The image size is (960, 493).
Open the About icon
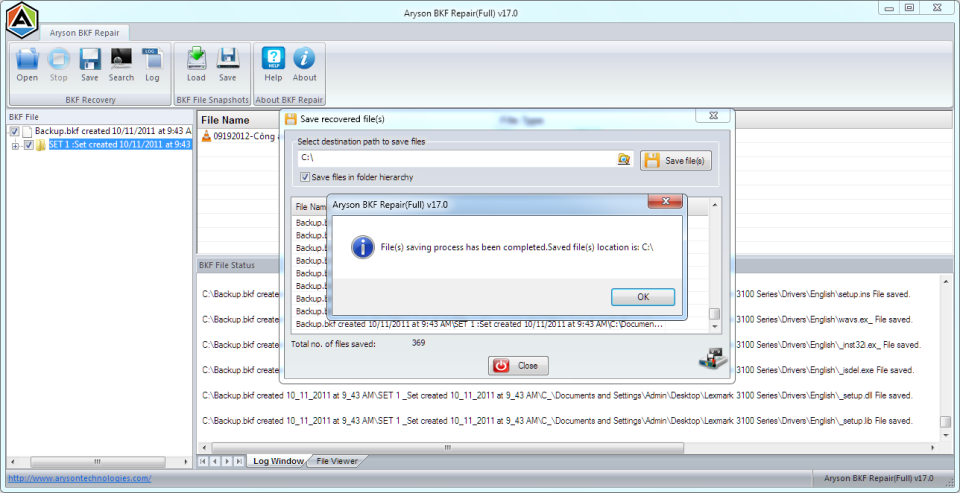click(304, 65)
